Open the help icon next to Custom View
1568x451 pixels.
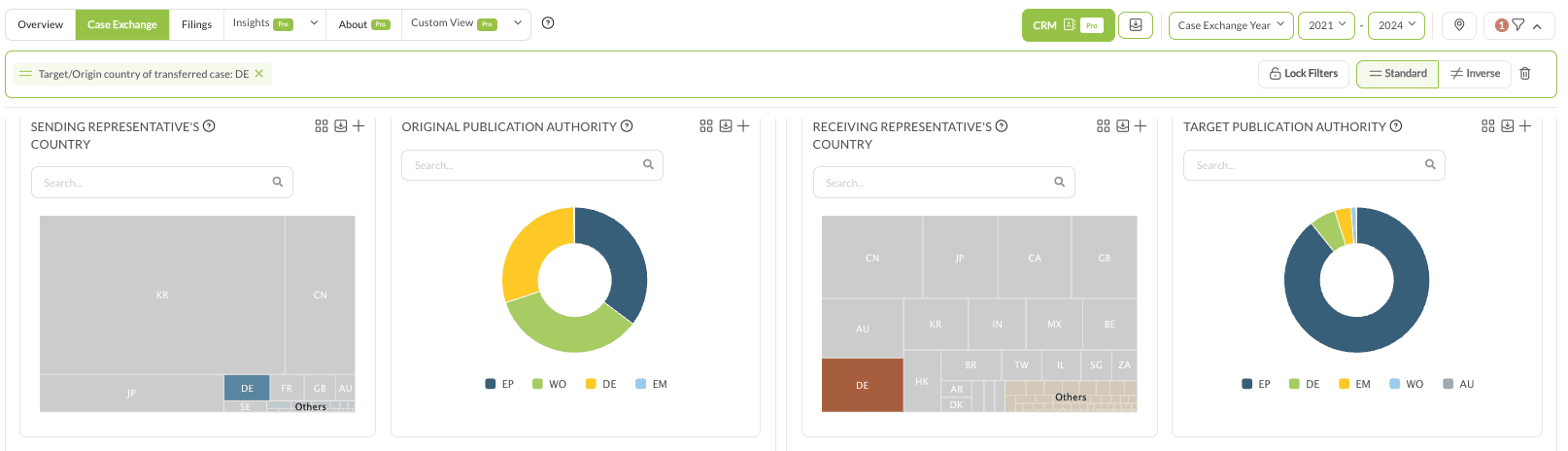pos(548,23)
